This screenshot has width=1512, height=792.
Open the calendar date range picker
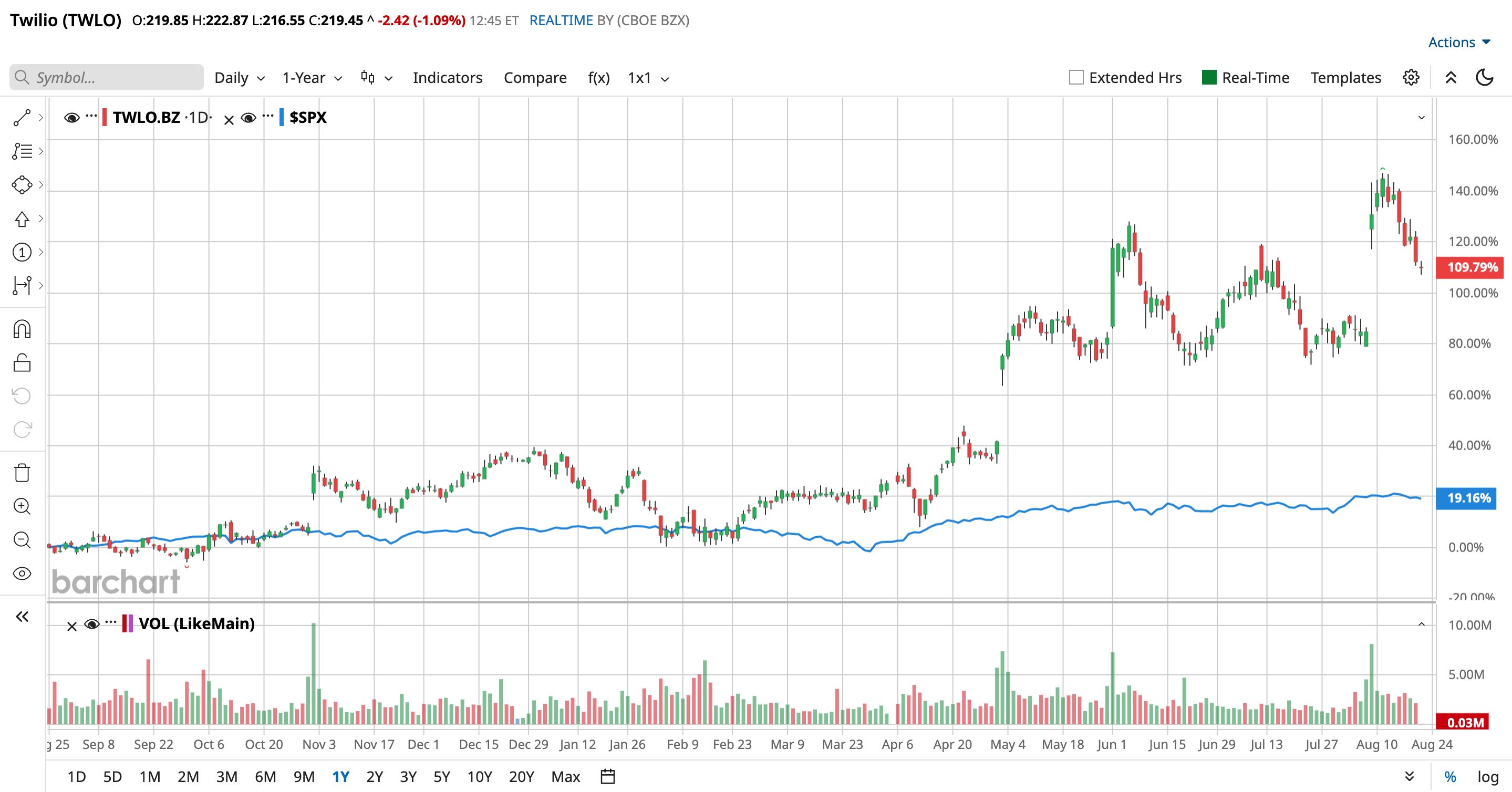pos(607,776)
